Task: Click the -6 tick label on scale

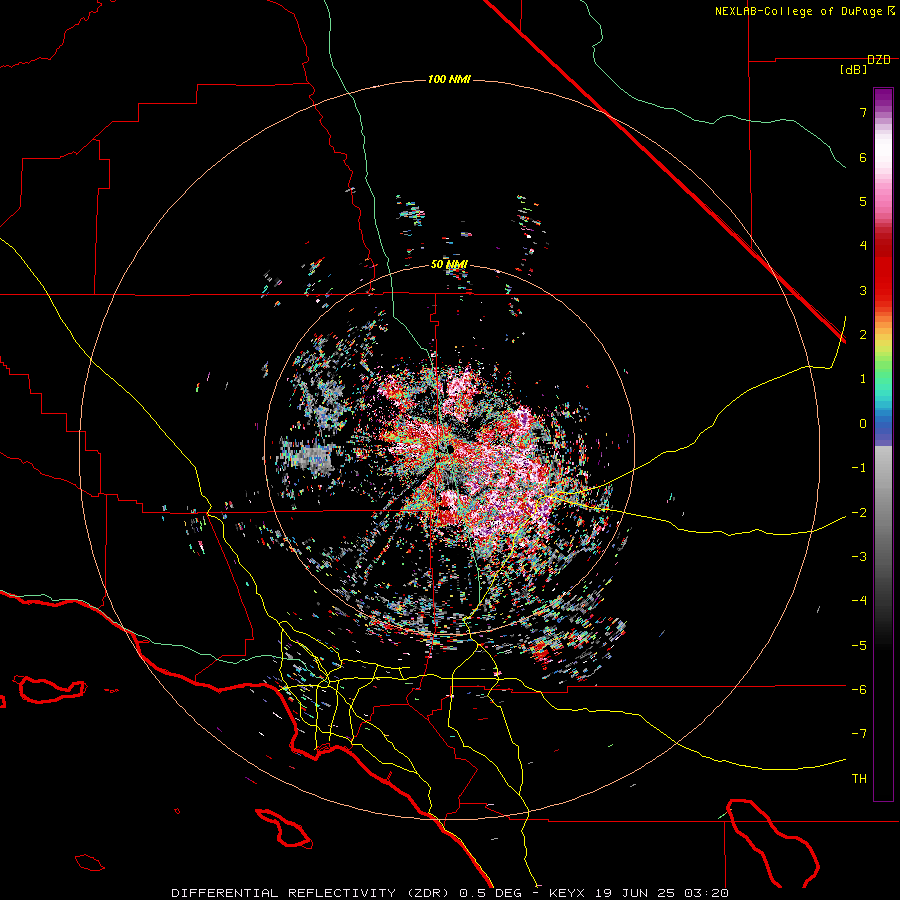Action: pyautogui.click(x=859, y=689)
